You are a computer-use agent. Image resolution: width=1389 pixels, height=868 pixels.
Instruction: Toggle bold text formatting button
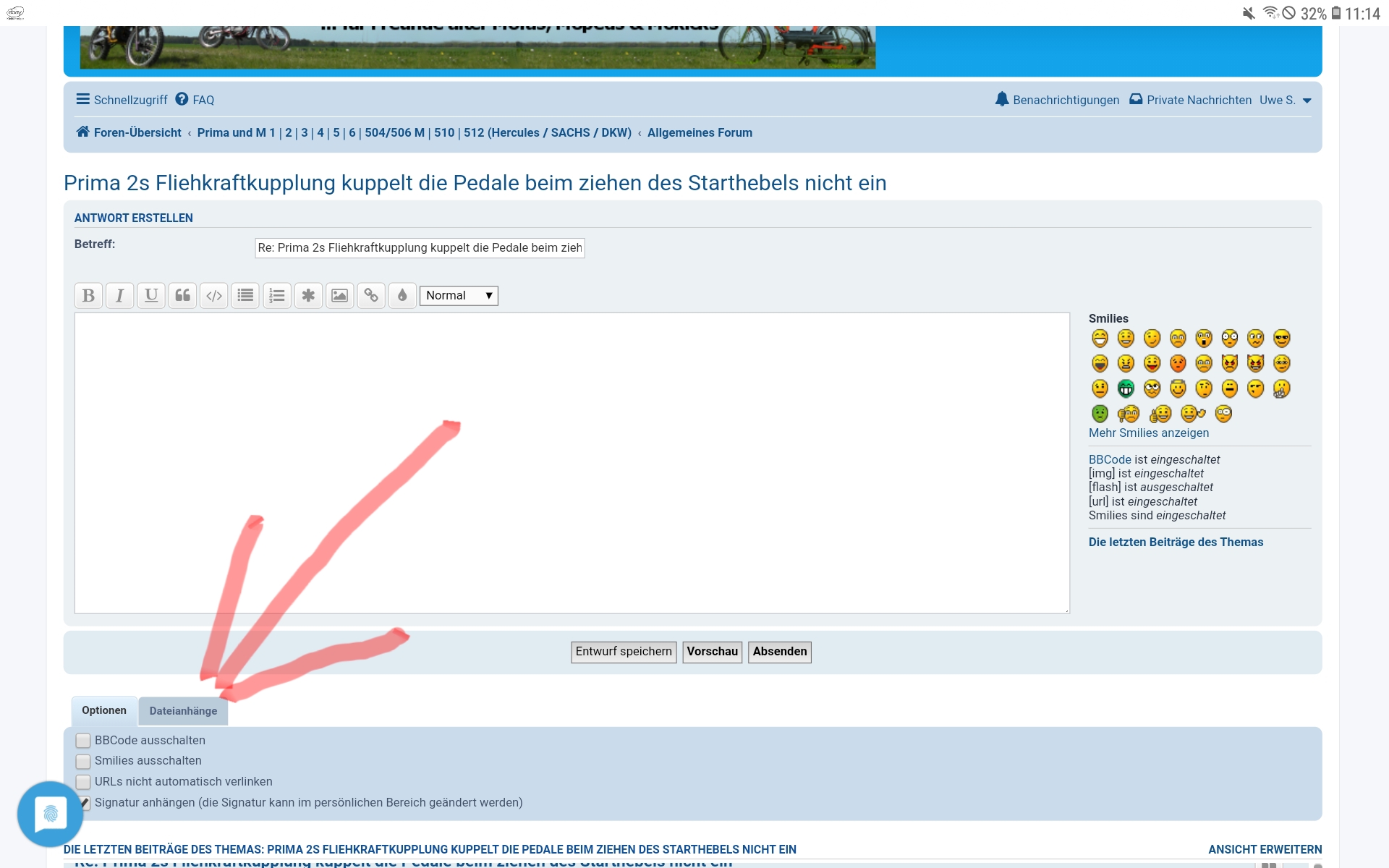click(88, 296)
